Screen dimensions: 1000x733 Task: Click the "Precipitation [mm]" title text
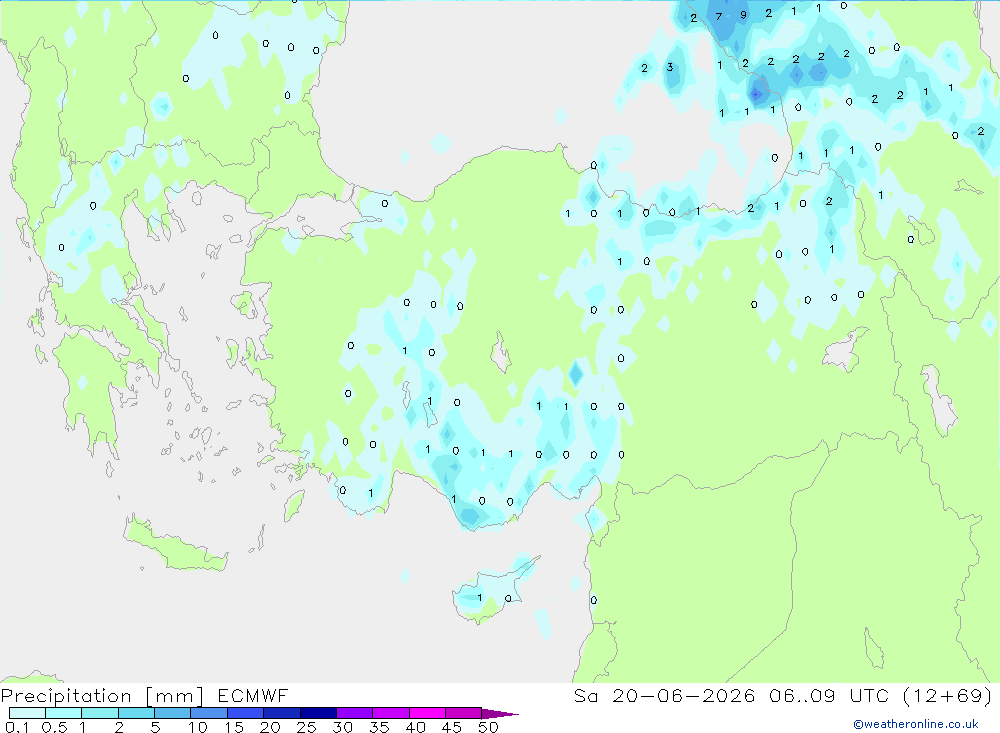(x=102, y=696)
